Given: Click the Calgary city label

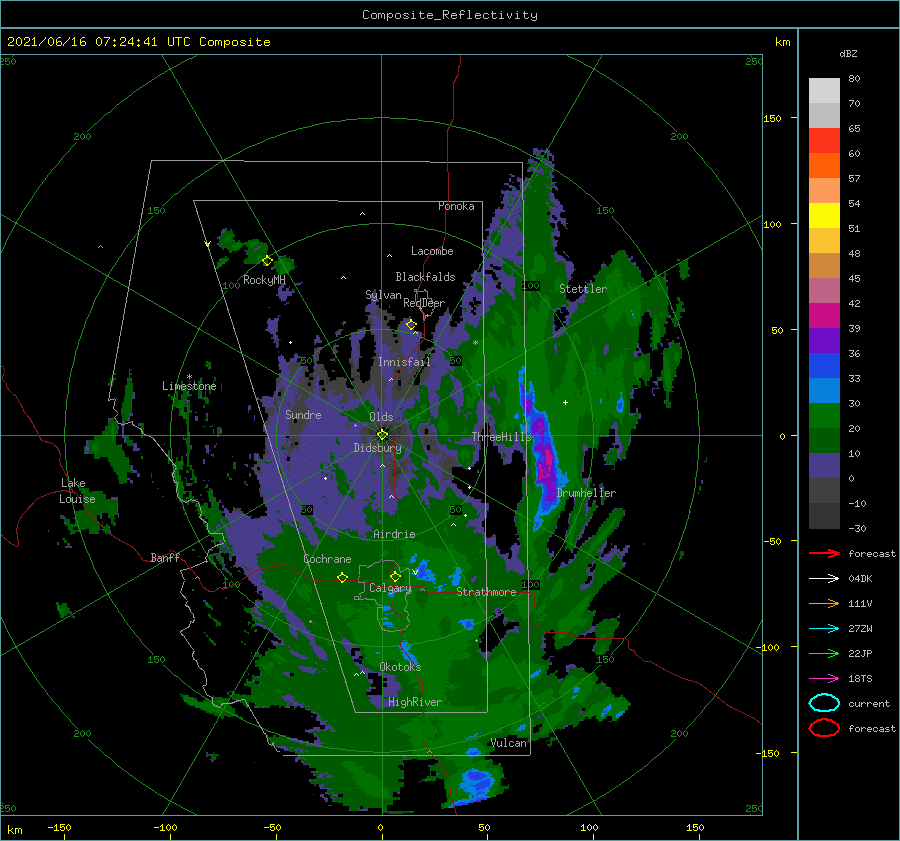Looking at the screenshot, I should [390, 588].
